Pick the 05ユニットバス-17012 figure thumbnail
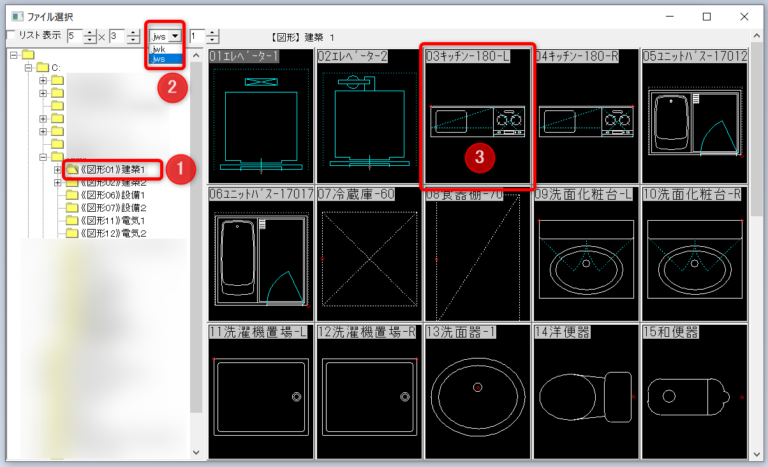This screenshot has height=467, width=768. coord(695,116)
